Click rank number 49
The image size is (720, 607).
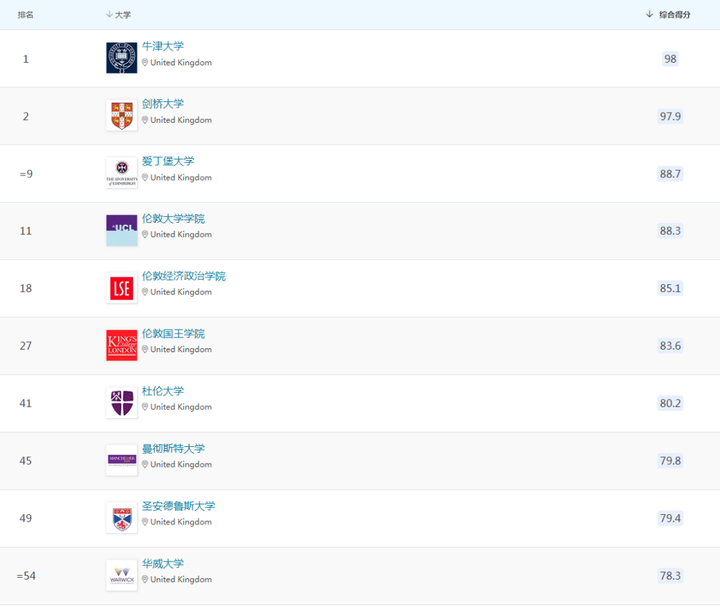[x=26, y=518]
